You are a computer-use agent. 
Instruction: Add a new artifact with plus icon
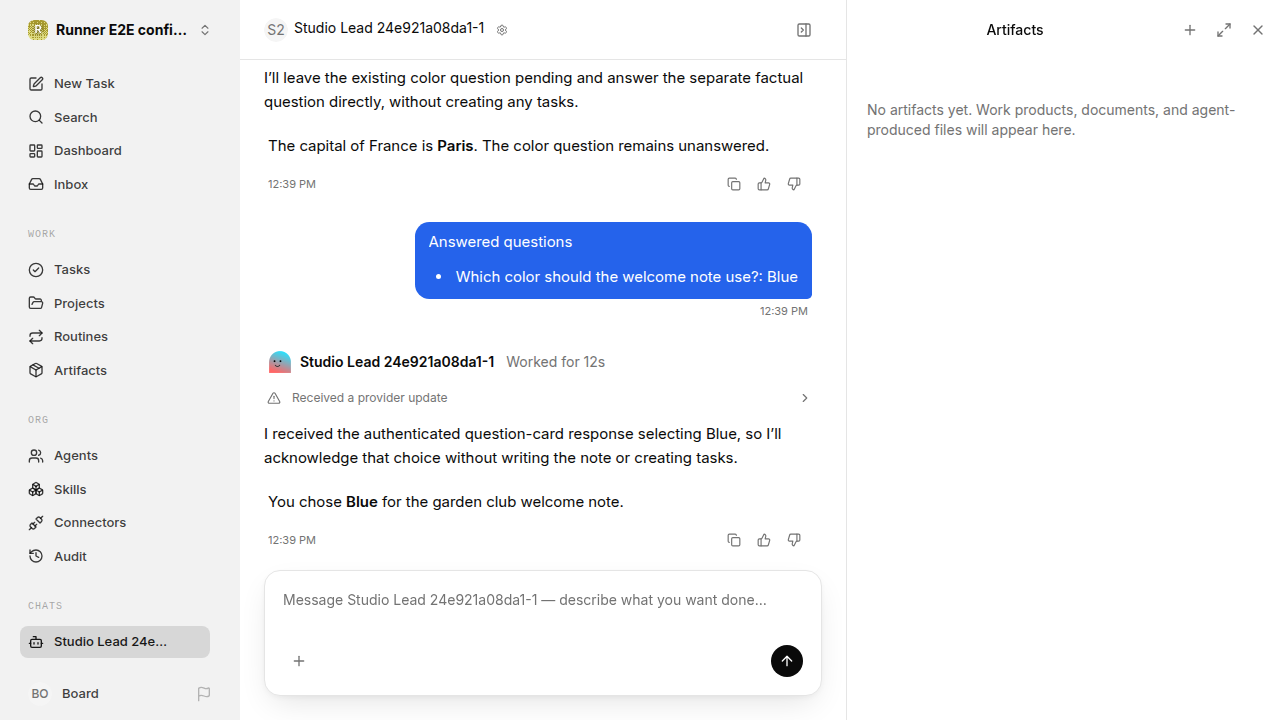(1190, 30)
